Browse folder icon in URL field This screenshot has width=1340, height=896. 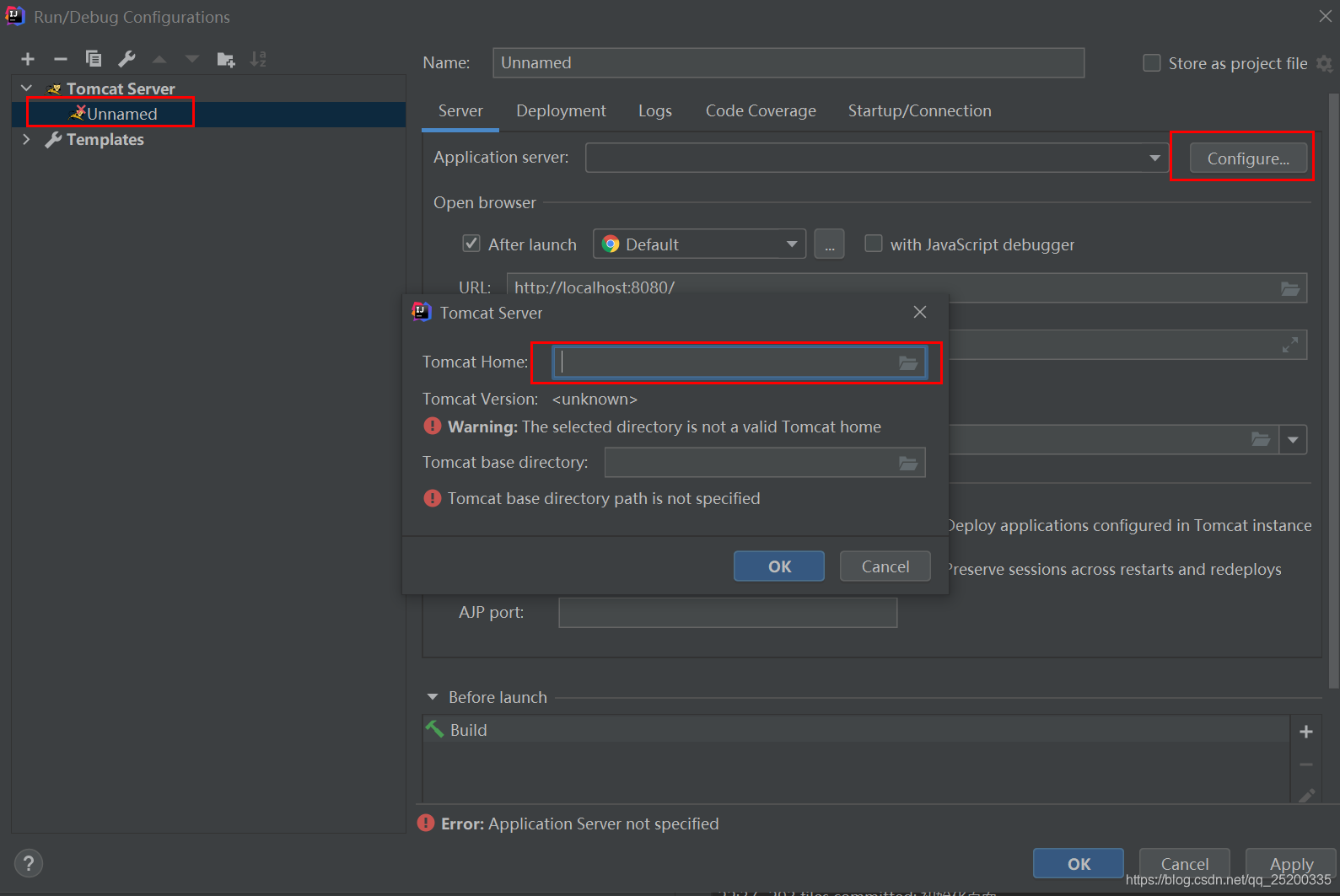(x=1290, y=288)
